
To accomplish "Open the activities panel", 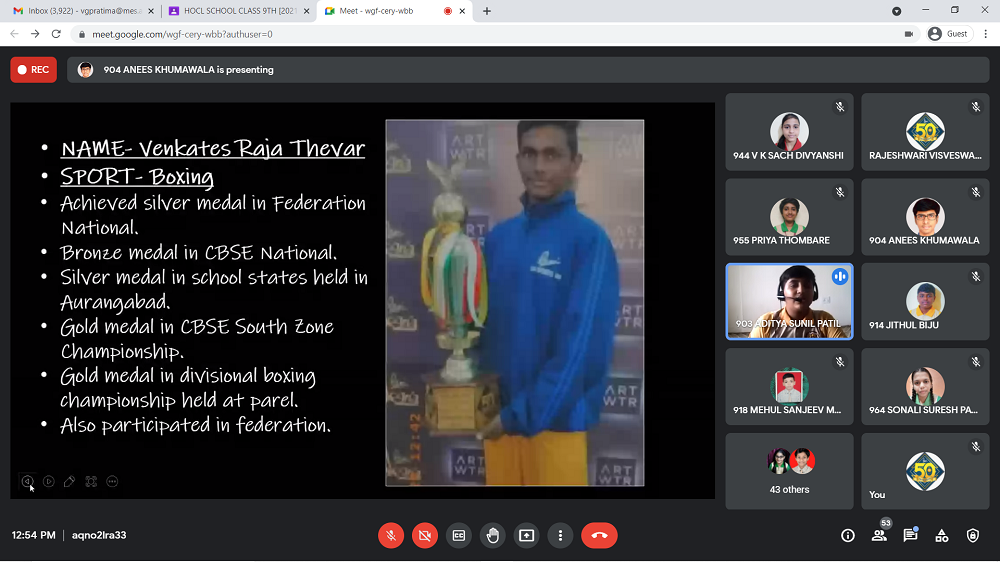I will point(942,536).
